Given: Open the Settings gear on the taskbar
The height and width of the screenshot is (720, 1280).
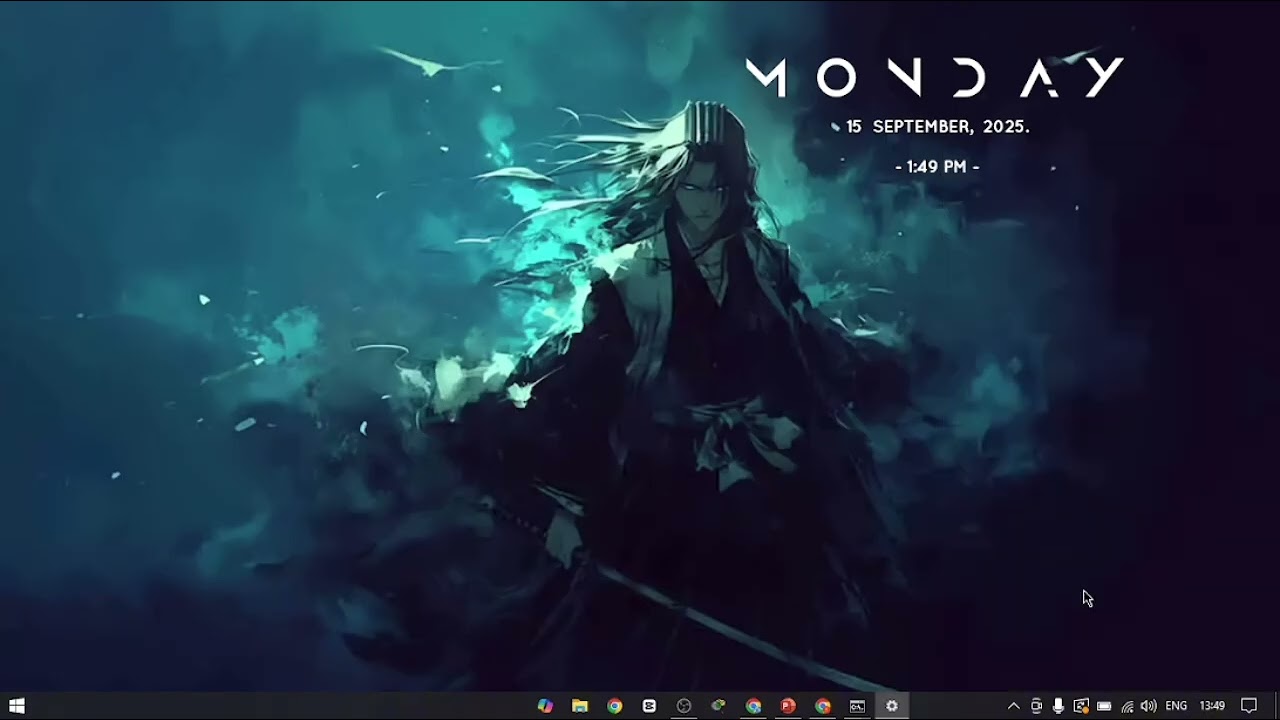Looking at the screenshot, I should coord(892,706).
